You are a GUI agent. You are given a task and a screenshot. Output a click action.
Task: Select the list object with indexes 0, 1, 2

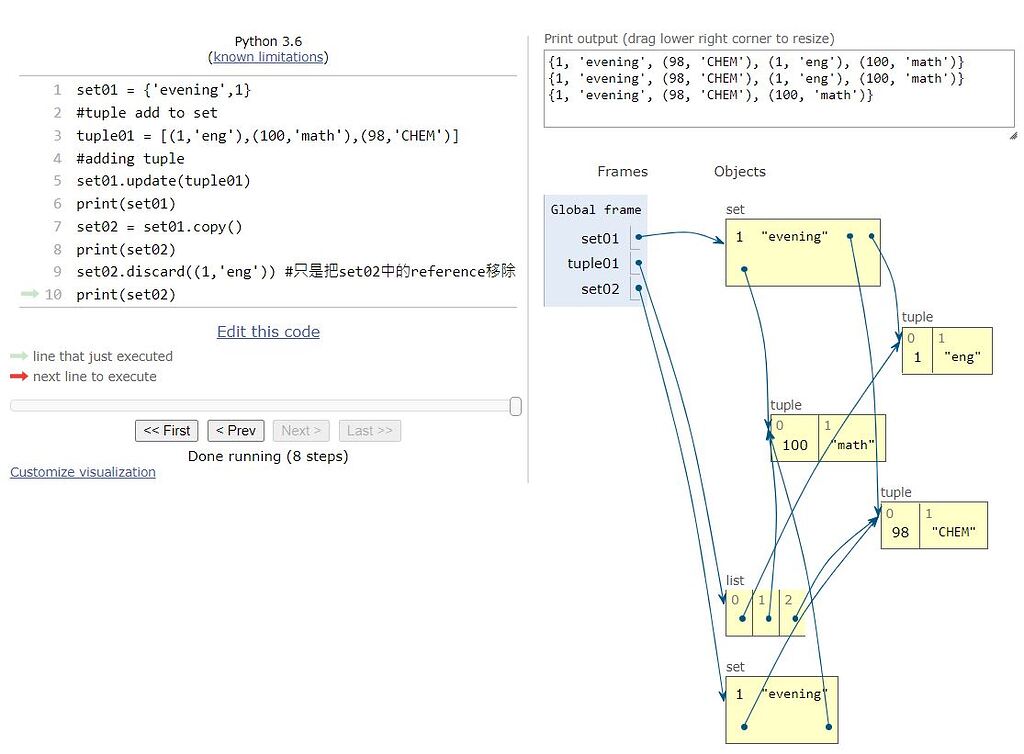[766, 610]
